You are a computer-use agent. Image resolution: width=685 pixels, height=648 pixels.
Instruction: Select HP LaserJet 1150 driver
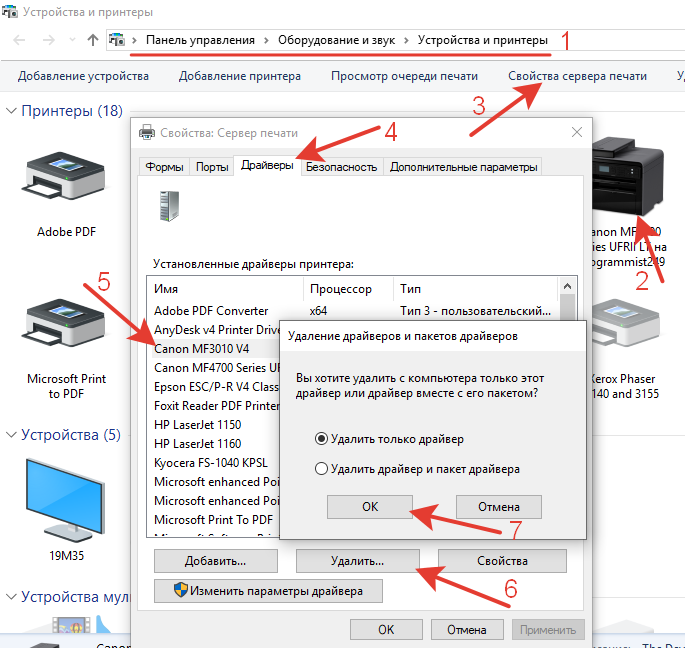(216, 425)
